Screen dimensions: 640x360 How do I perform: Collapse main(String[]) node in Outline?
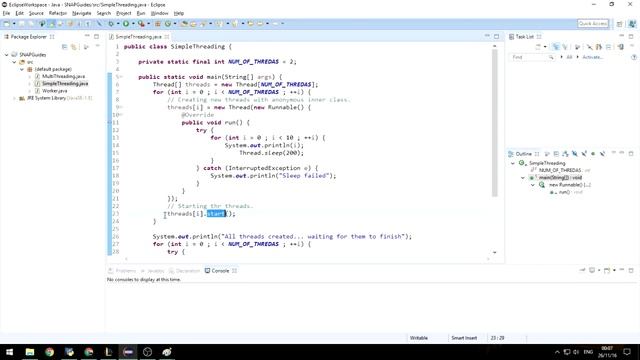[523, 178]
